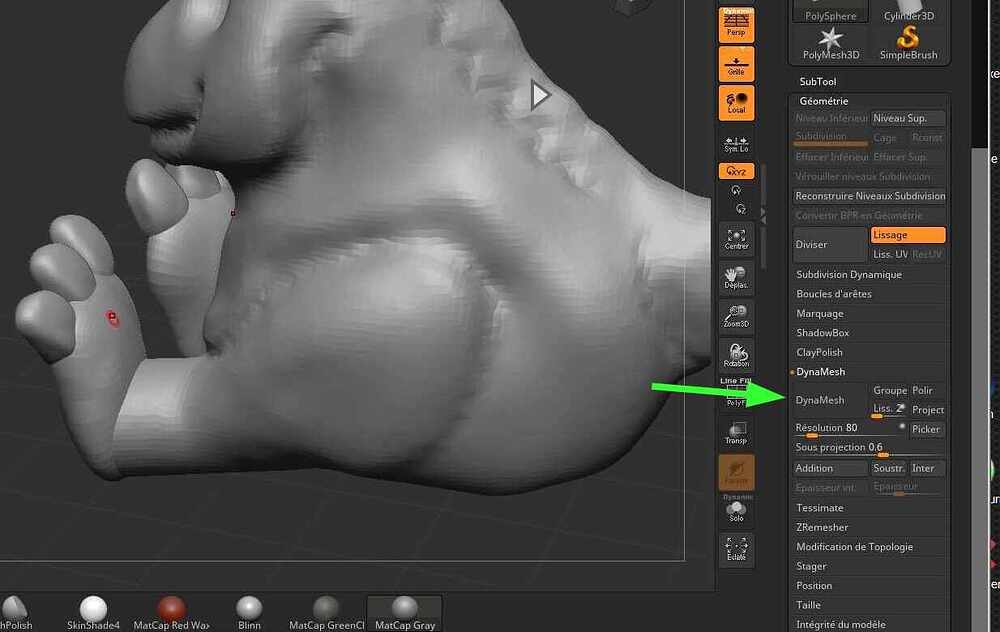The image size is (1000, 632).
Task: Expand Subdivision Dynamique section
Action: [x=849, y=274]
